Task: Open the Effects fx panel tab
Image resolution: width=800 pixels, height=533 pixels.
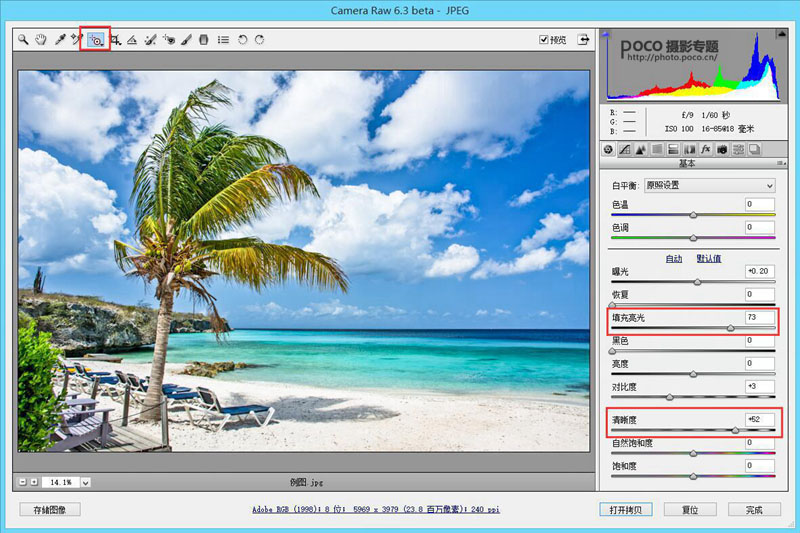Action: tap(706, 149)
